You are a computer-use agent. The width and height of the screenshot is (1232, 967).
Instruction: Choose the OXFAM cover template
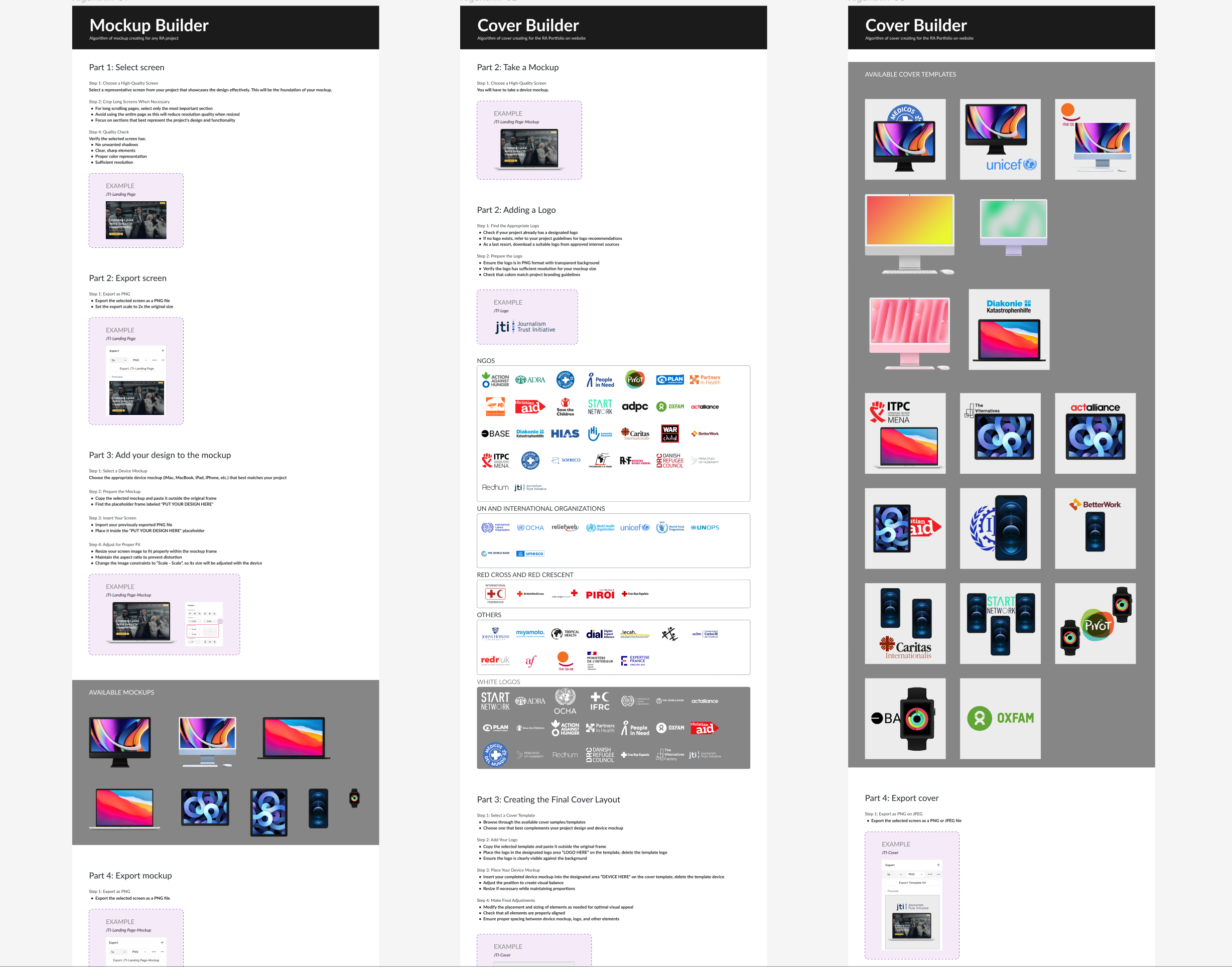click(1001, 719)
